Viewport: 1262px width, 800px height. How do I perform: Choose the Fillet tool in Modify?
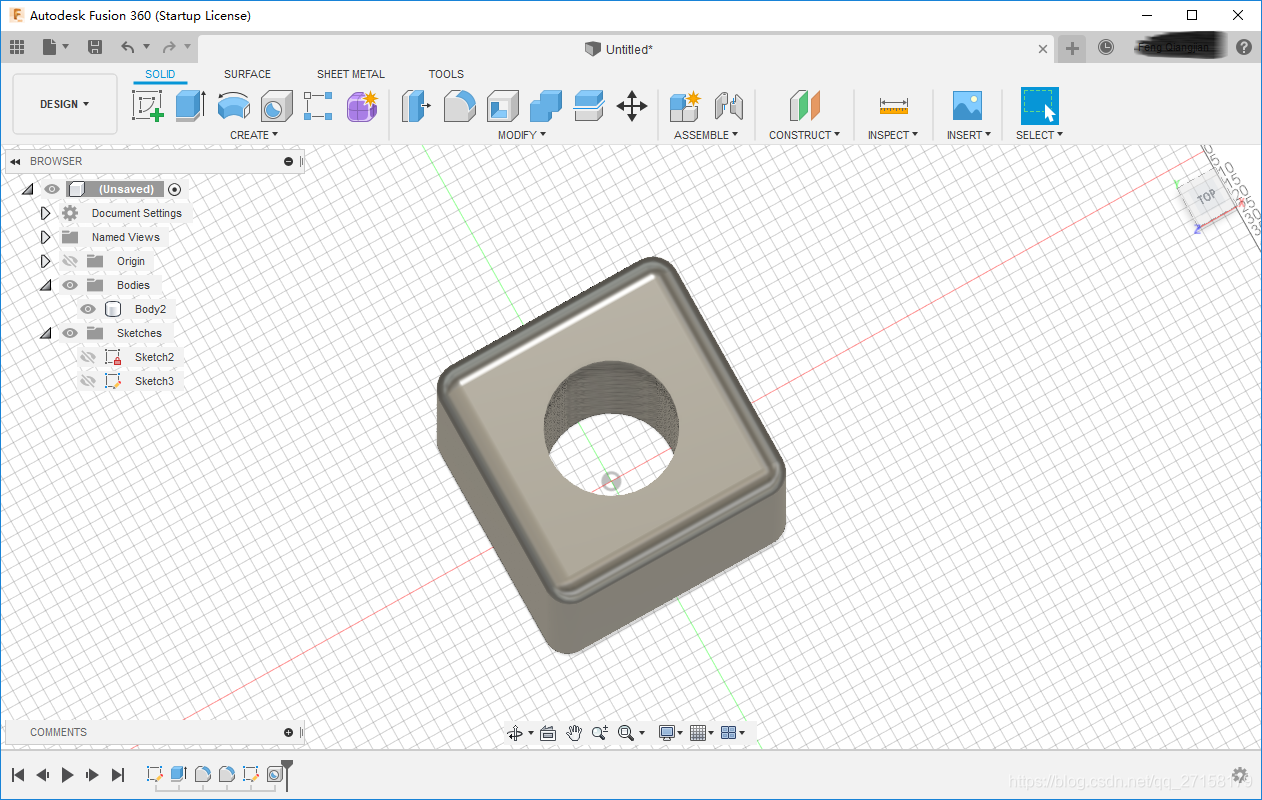coord(459,106)
